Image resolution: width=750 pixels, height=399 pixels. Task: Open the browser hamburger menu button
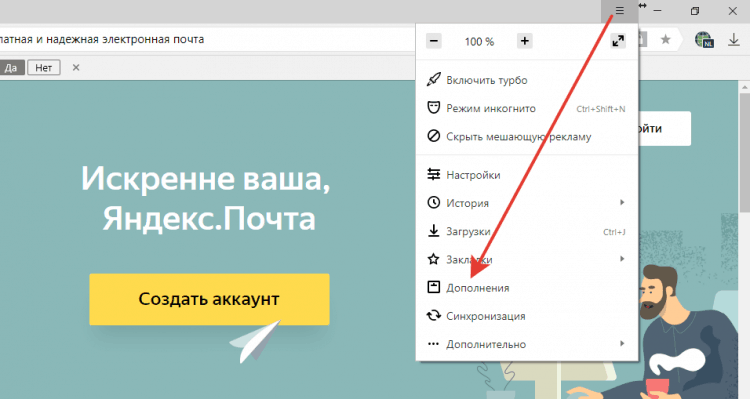point(619,11)
